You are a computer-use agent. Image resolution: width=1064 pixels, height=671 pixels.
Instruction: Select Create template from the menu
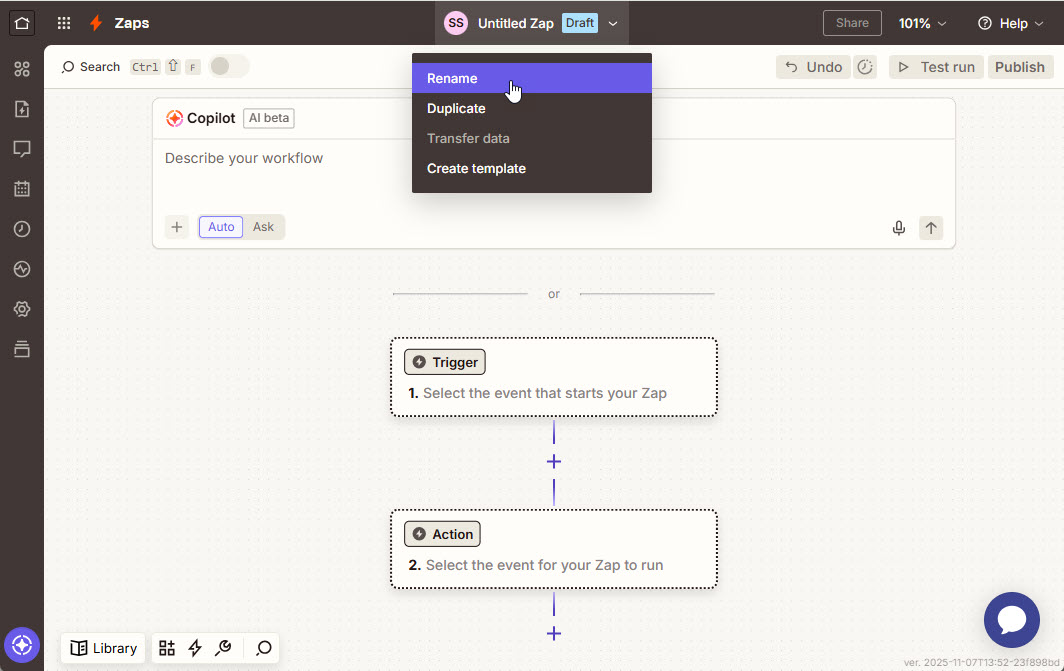[x=532, y=168]
